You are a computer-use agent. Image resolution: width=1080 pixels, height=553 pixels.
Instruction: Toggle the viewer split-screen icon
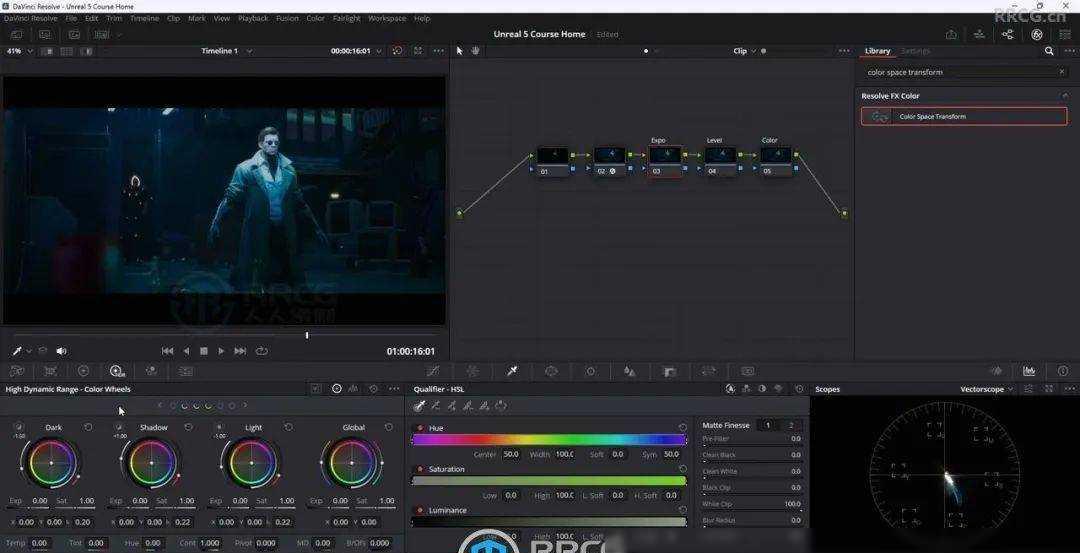click(x=66, y=51)
